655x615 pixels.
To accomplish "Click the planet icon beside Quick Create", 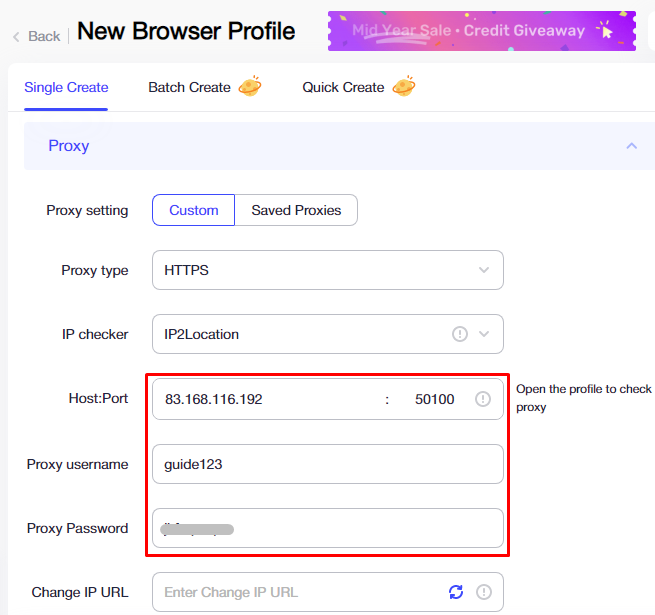I will tap(404, 86).
